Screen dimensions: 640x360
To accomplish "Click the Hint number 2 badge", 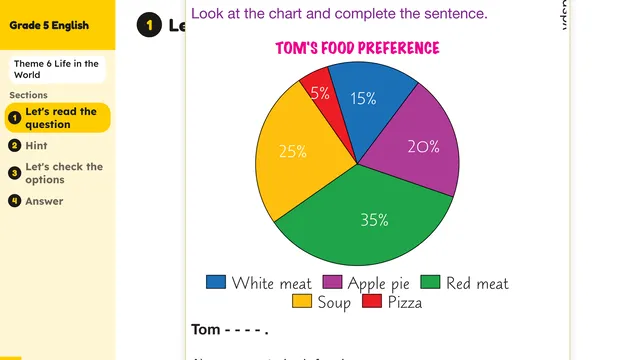I will [15, 145].
